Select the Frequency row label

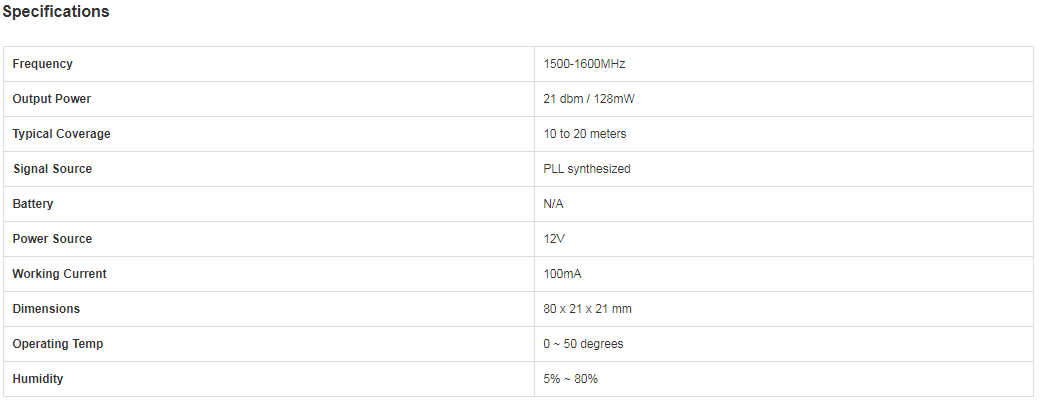pos(42,64)
